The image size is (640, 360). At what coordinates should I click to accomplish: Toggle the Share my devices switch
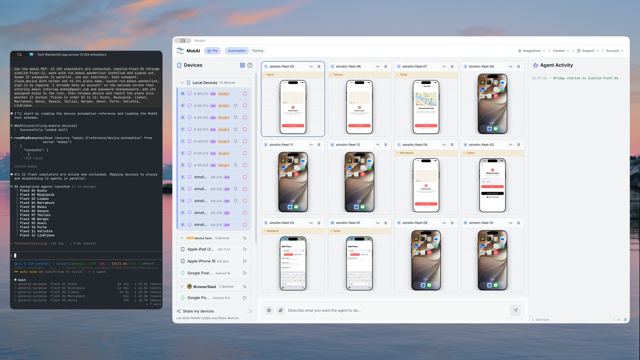[249, 311]
